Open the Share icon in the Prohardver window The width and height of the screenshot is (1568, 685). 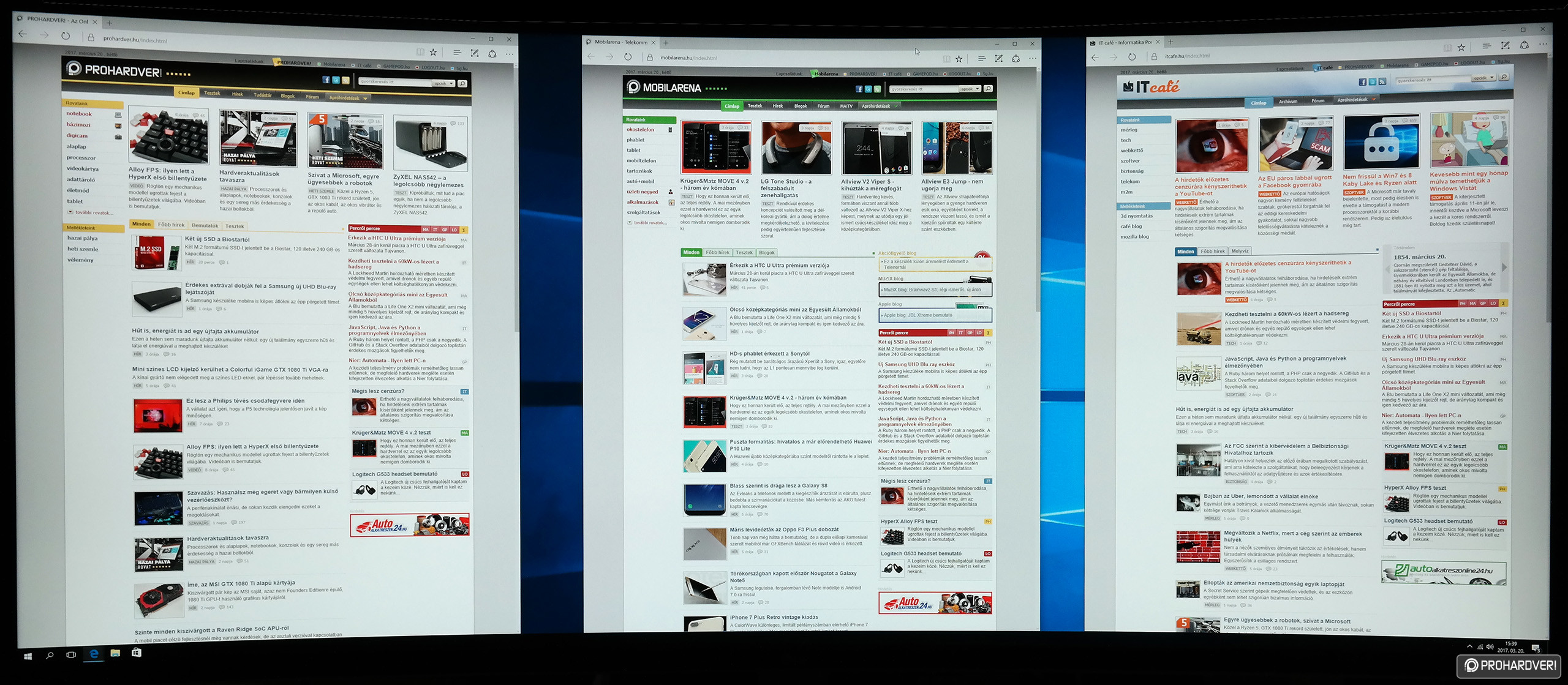click(x=492, y=54)
